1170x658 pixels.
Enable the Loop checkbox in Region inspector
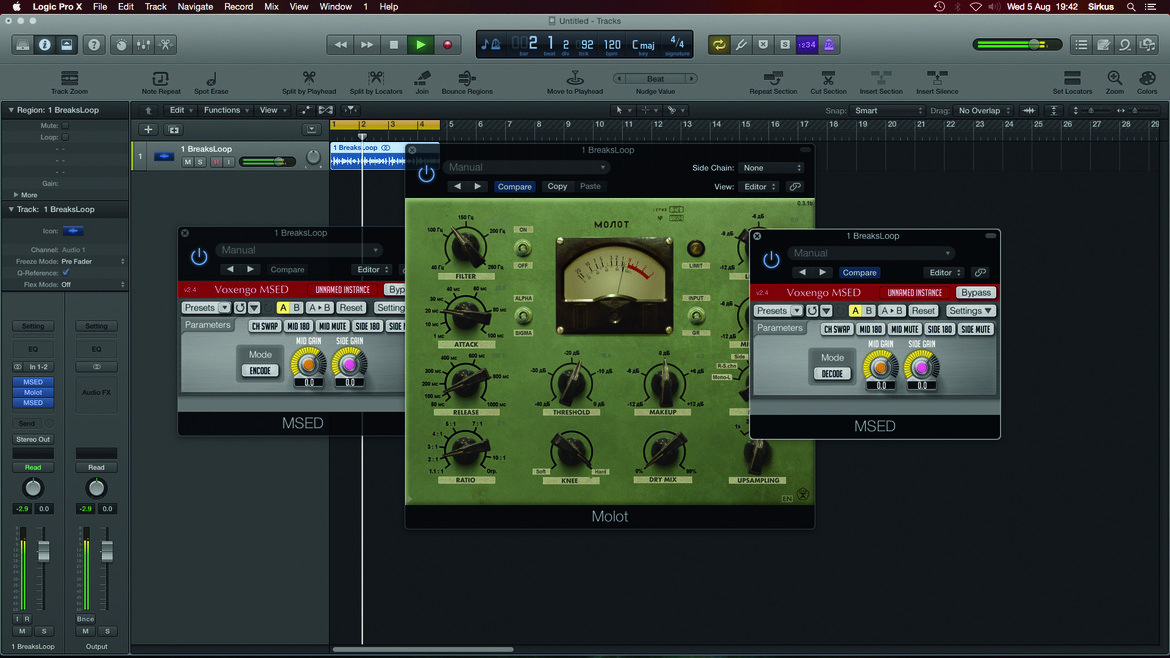(66, 137)
